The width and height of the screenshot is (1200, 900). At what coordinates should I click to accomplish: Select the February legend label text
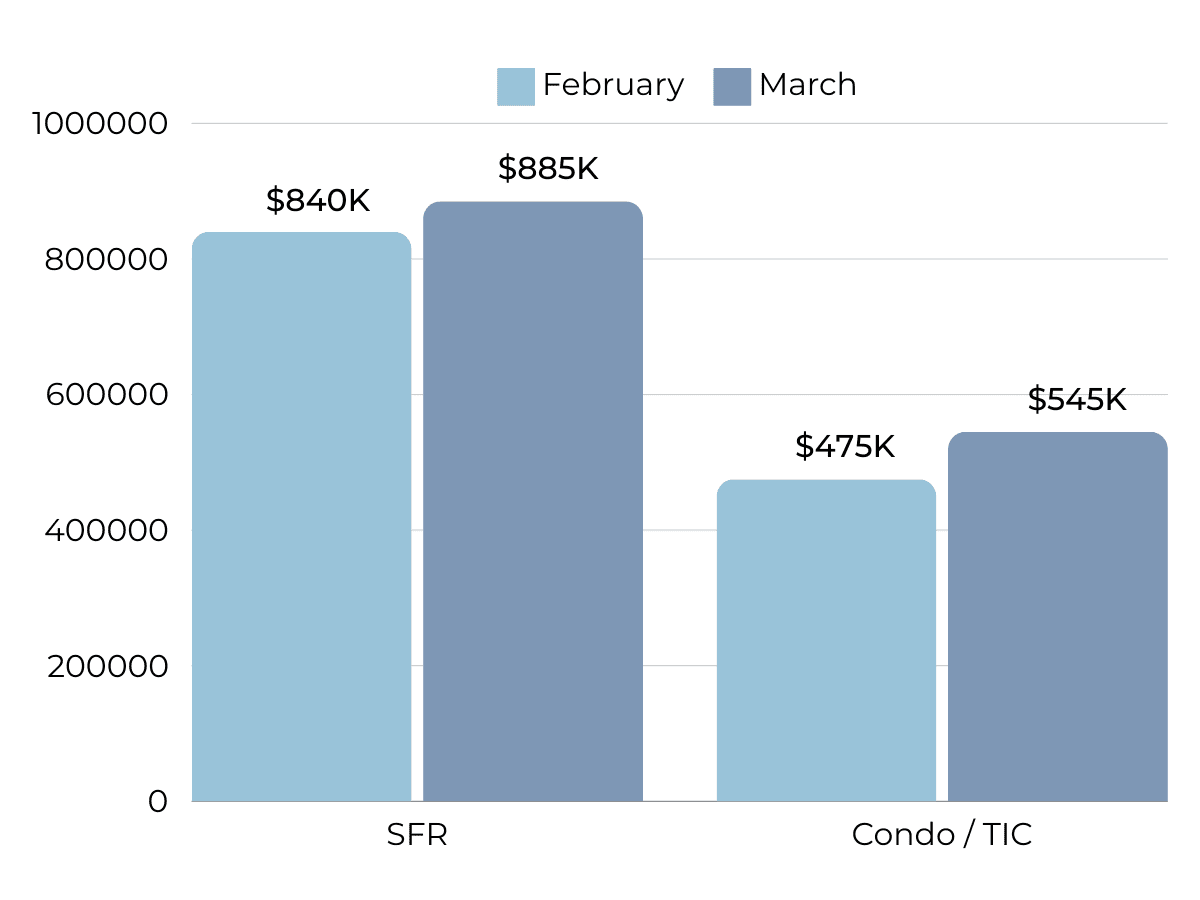[613, 85]
